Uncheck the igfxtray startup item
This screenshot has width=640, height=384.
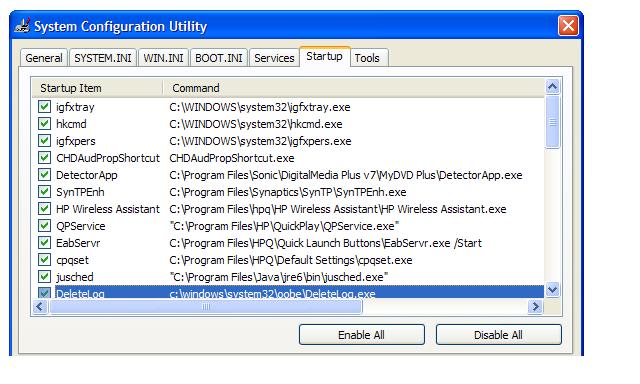[x=44, y=107]
